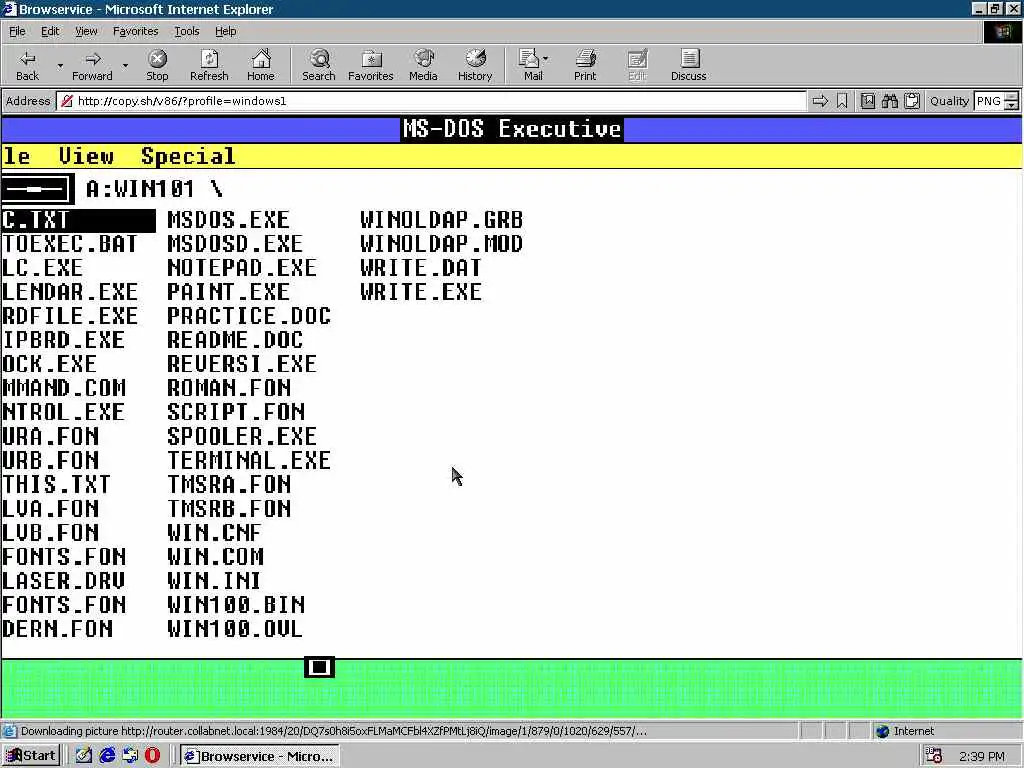Open the View menu in IE menu bar
This screenshot has height=768, width=1024.
tap(86, 31)
